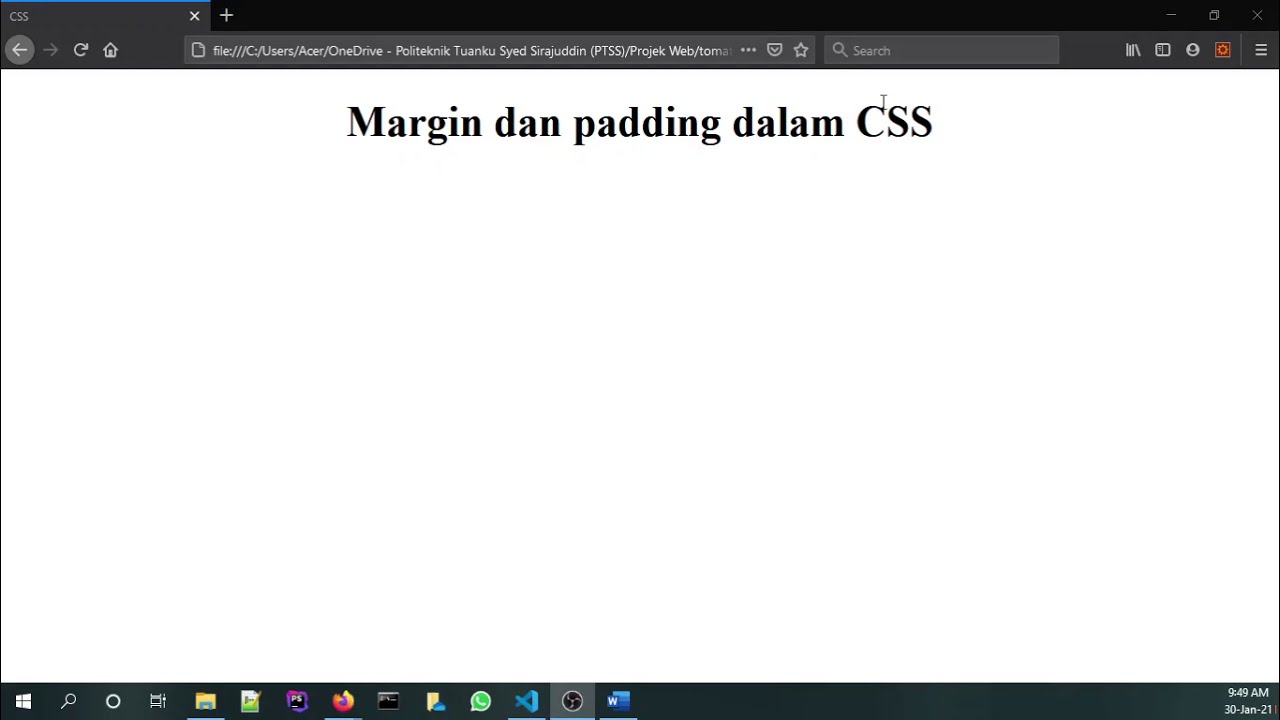Open WhatsApp from the taskbar
Viewport: 1280px width, 720px height.
[x=481, y=701]
